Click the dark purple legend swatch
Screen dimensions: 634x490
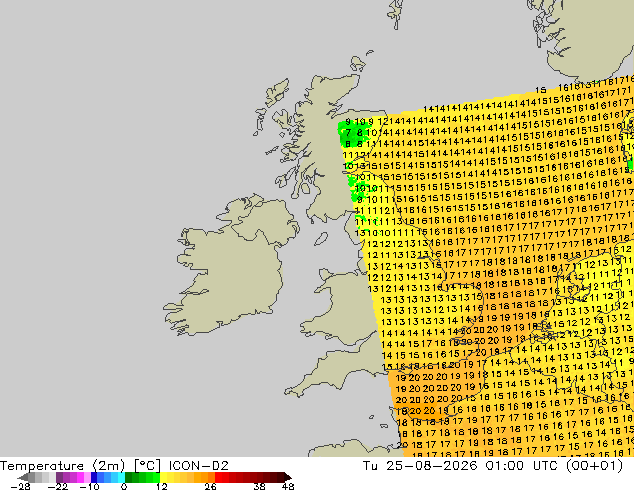click(x=59, y=477)
